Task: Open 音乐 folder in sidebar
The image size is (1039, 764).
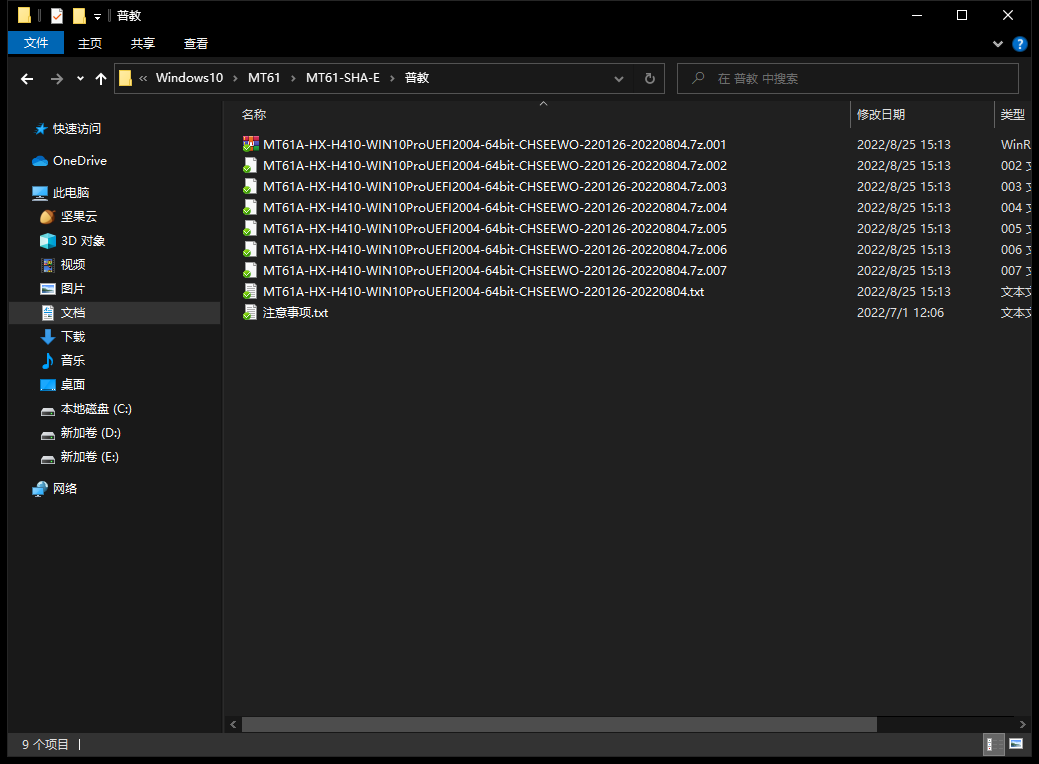Action: coord(73,360)
